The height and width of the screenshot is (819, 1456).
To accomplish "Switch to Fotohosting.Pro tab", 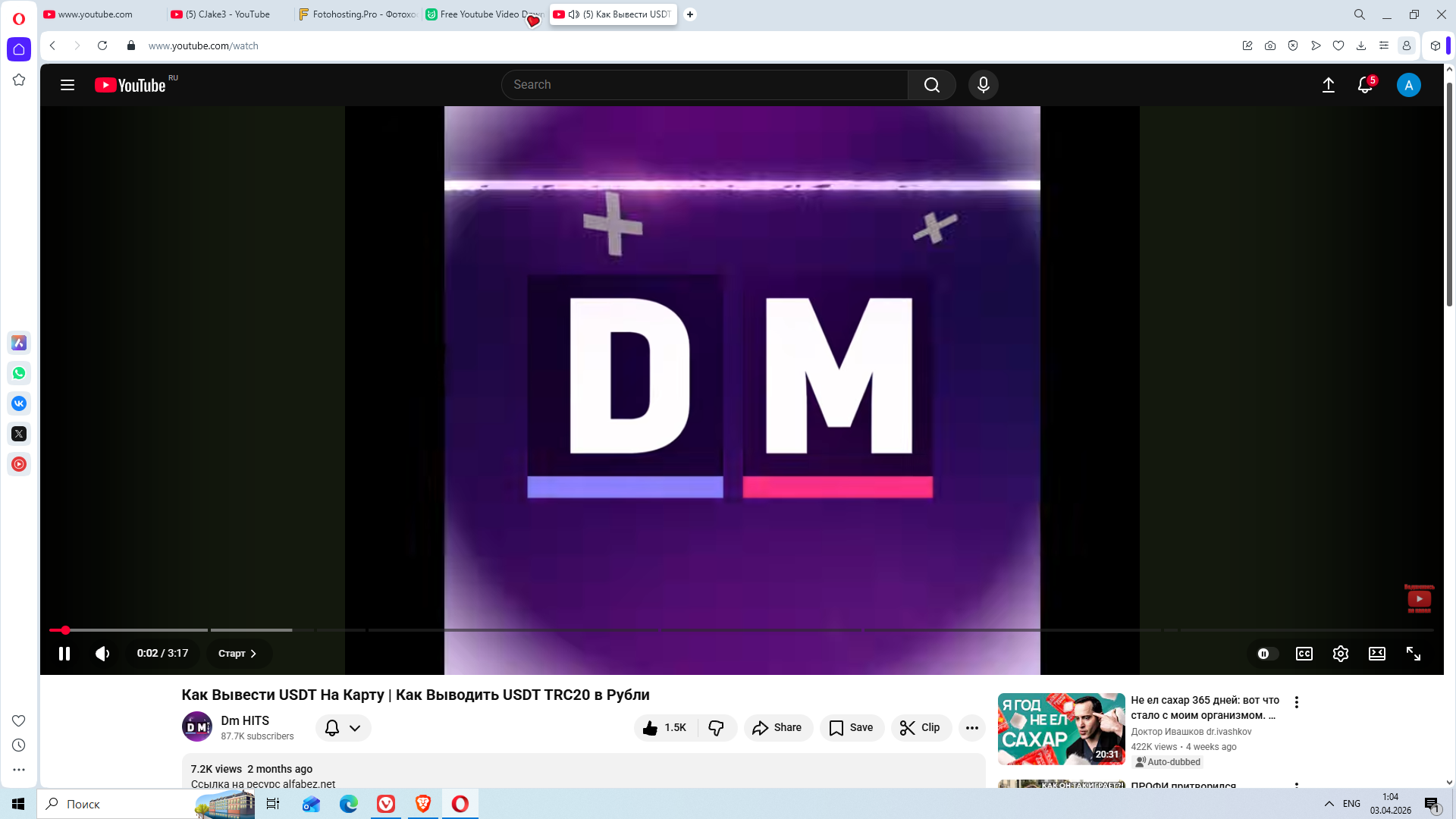I will click(x=358, y=14).
